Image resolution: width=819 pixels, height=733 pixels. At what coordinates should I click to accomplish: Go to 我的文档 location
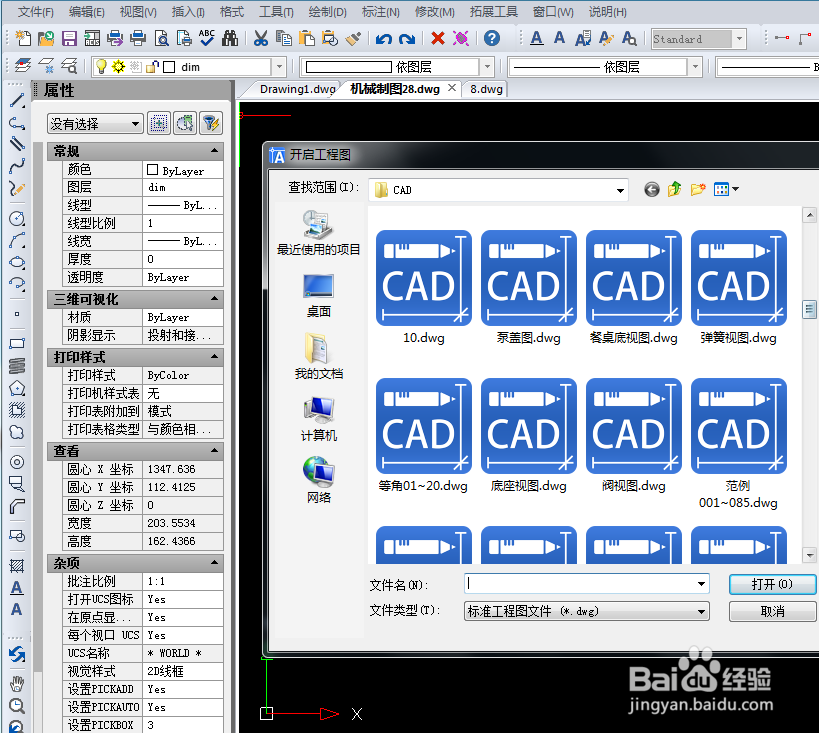click(x=318, y=357)
